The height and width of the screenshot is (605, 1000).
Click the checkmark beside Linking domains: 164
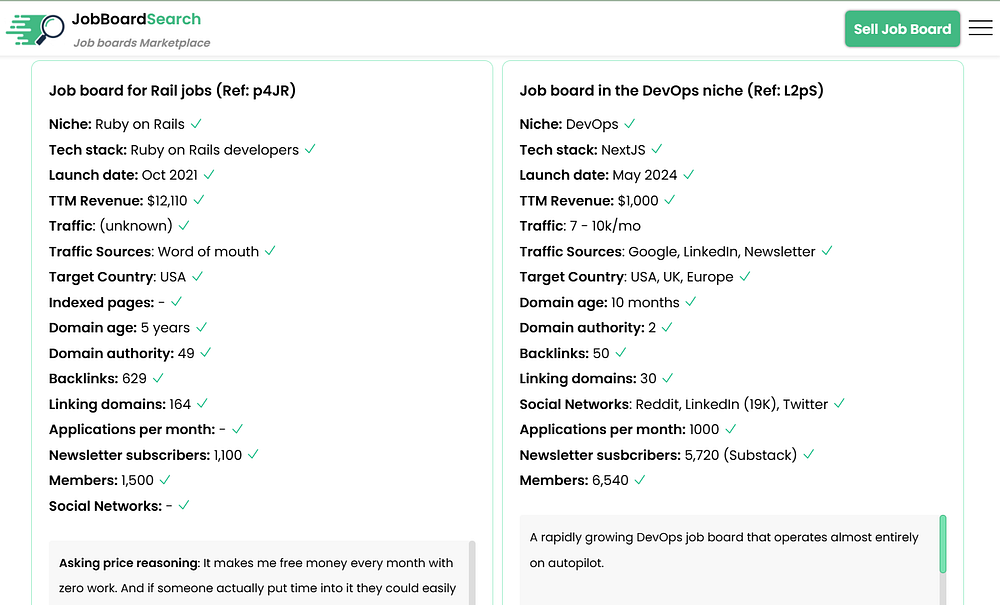point(202,404)
